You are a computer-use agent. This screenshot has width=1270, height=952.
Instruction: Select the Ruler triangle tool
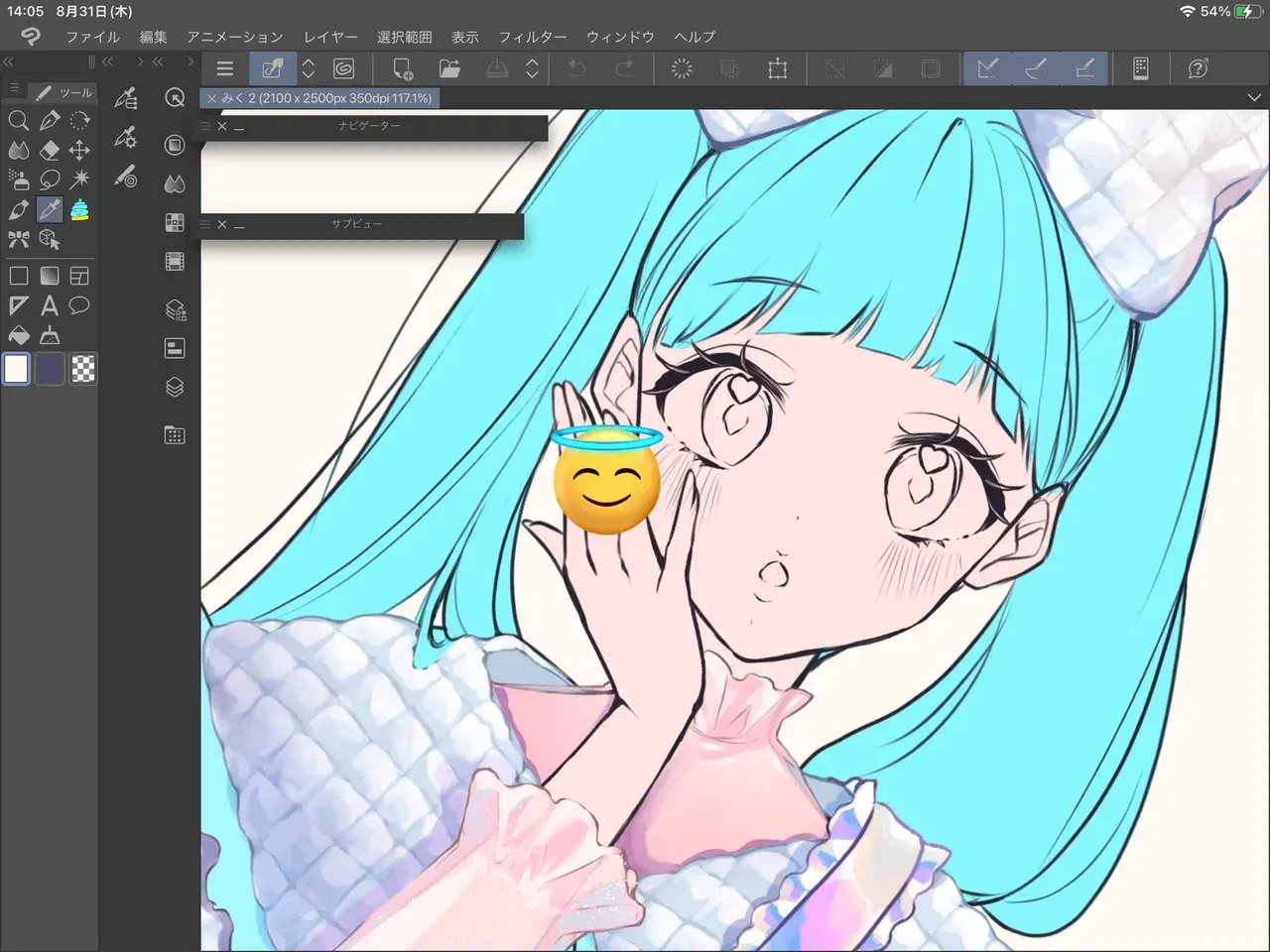(x=18, y=305)
